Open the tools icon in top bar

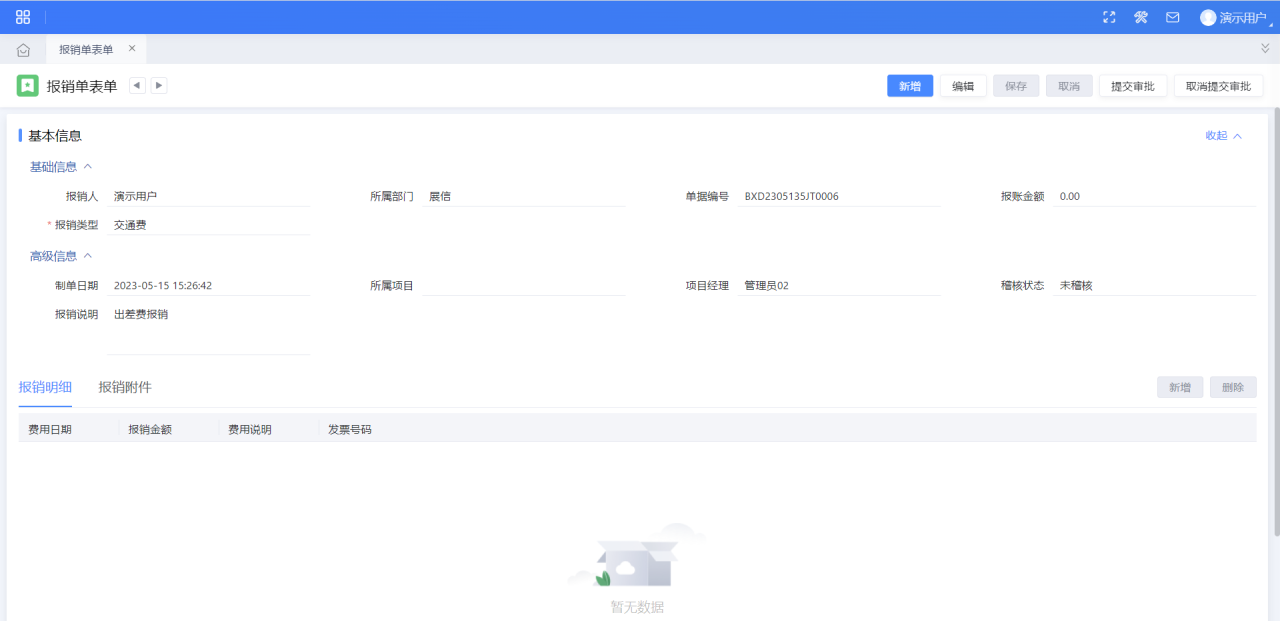pyautogui.click(x=1141, y=17)
